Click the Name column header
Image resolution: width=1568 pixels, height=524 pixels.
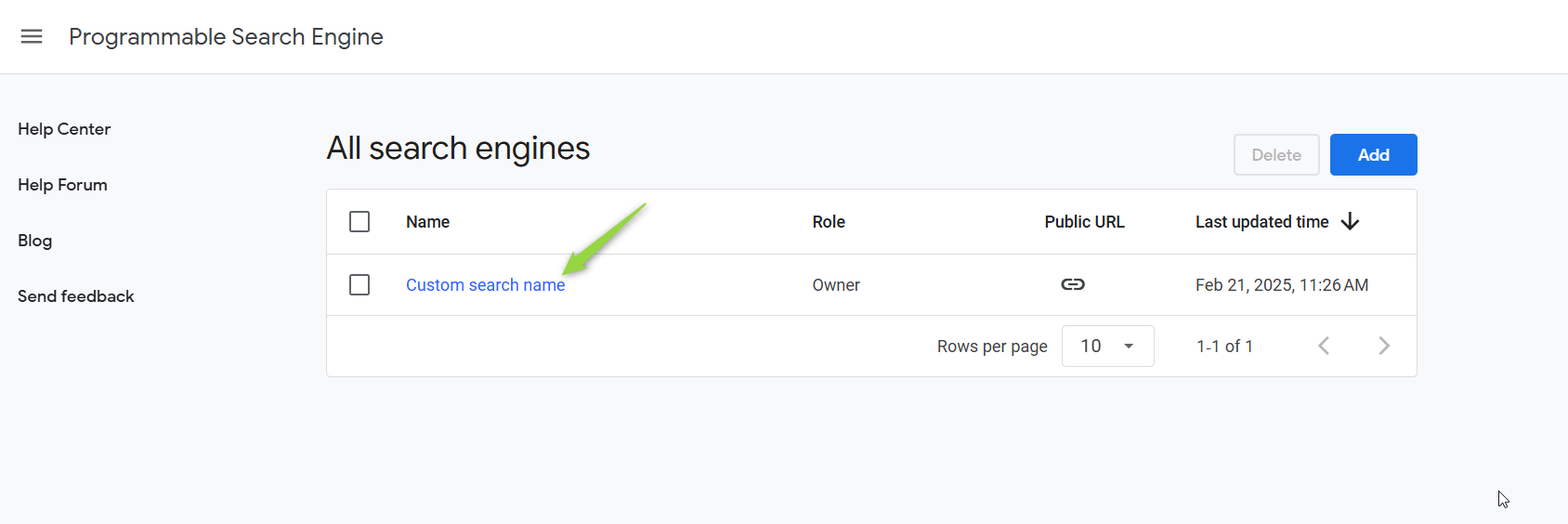coord(427,222)
